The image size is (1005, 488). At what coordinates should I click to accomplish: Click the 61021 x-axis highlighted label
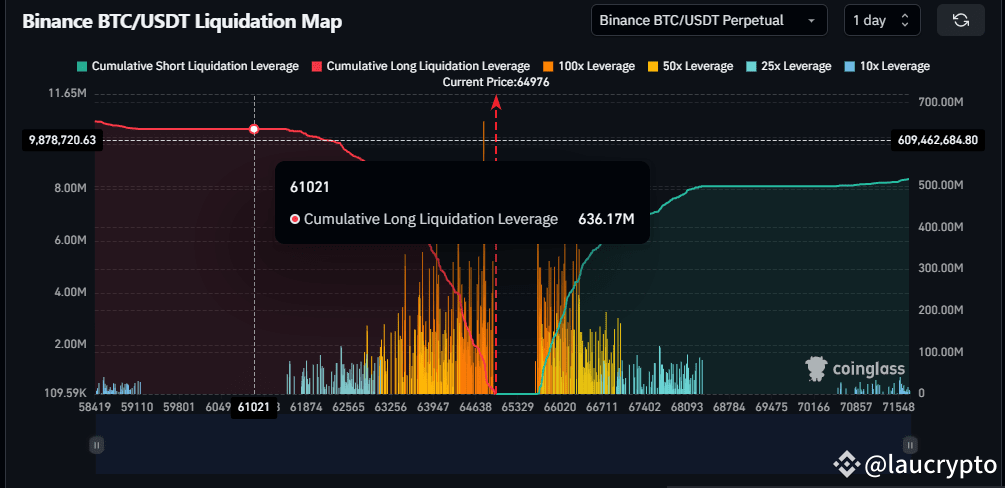(254, 407)
